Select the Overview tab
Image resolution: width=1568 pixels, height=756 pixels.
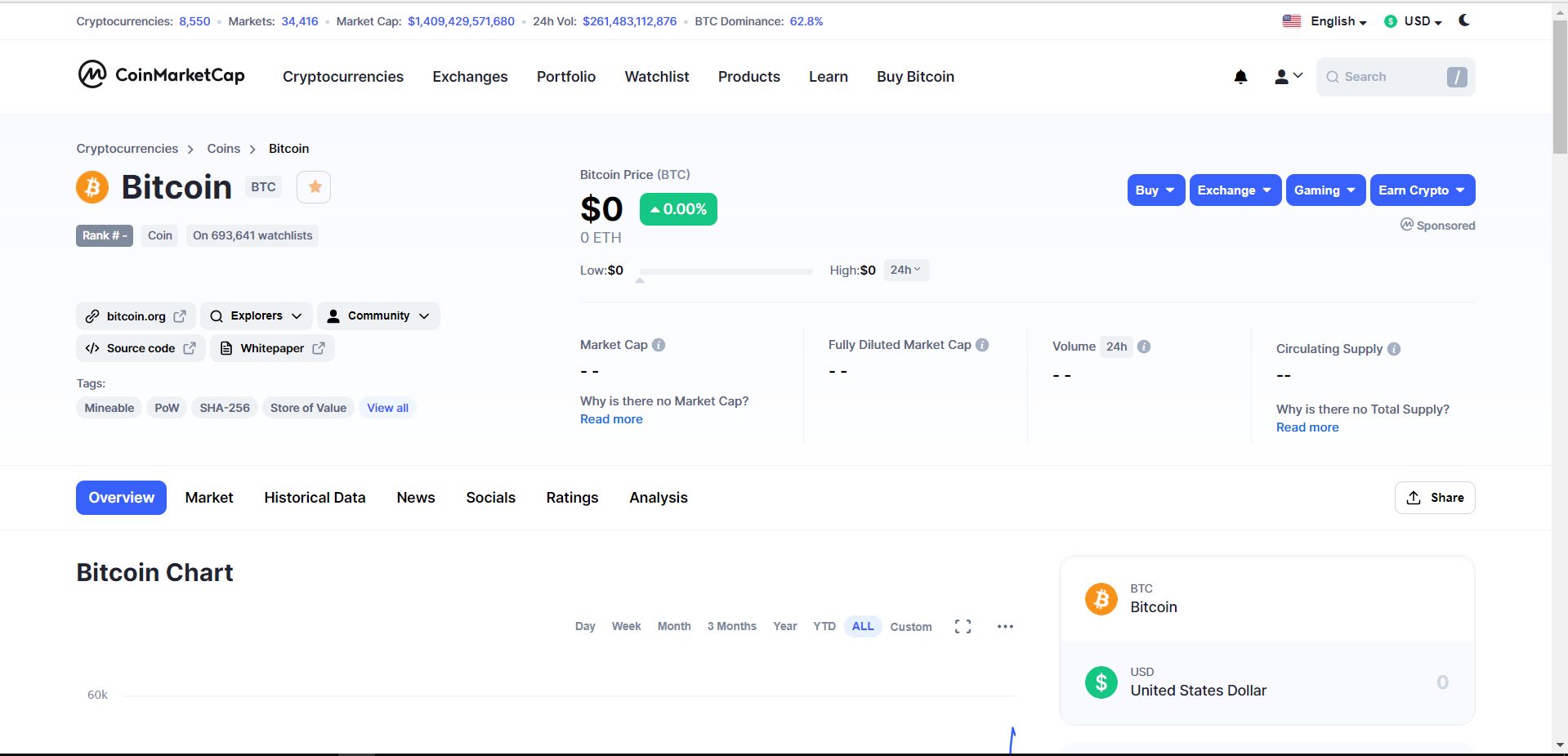point(121,498)
